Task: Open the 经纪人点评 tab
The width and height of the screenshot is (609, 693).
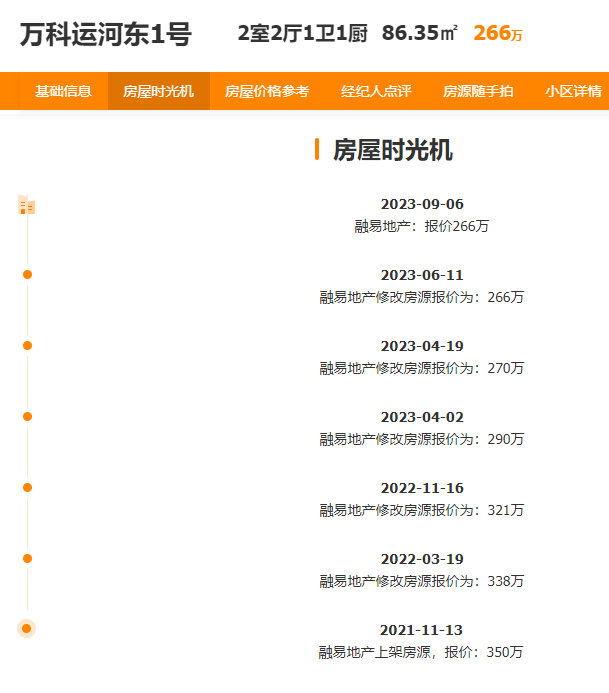Action: (x=376, y=91)
